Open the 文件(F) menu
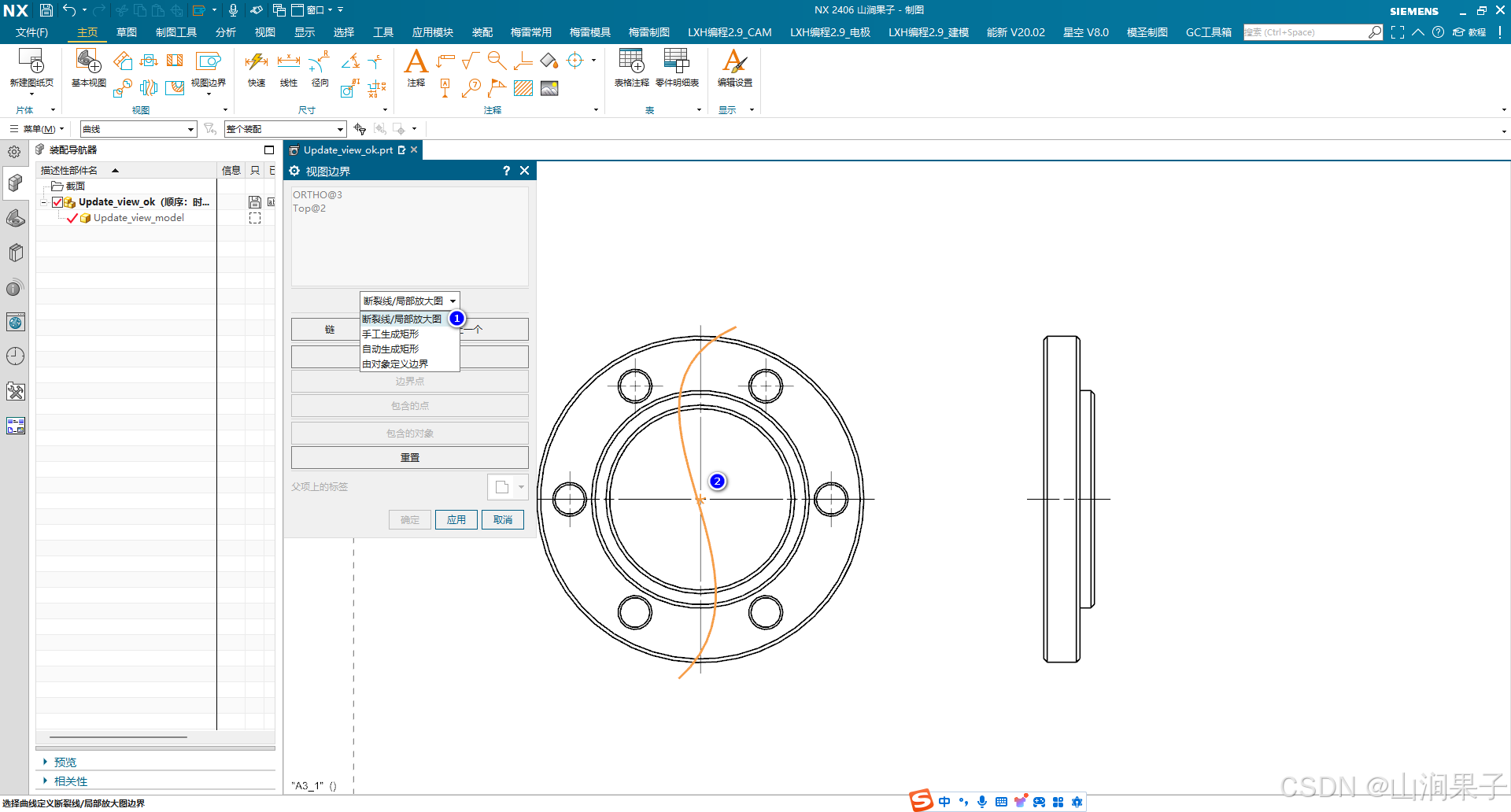Viewport: 1511px width, 812px height. [31, 32]
